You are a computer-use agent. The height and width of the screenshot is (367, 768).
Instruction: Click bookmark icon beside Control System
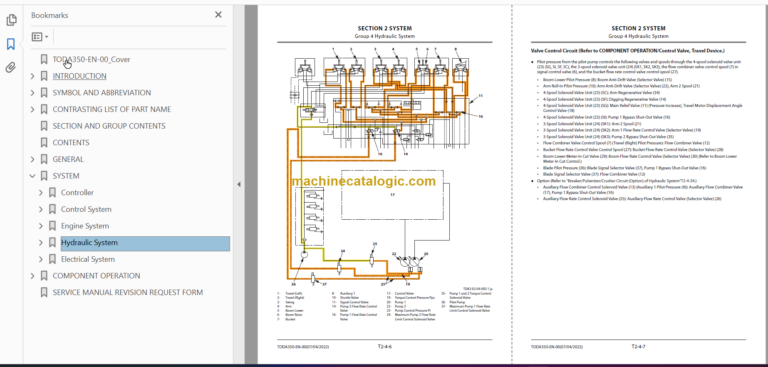[x=52, y=209]
